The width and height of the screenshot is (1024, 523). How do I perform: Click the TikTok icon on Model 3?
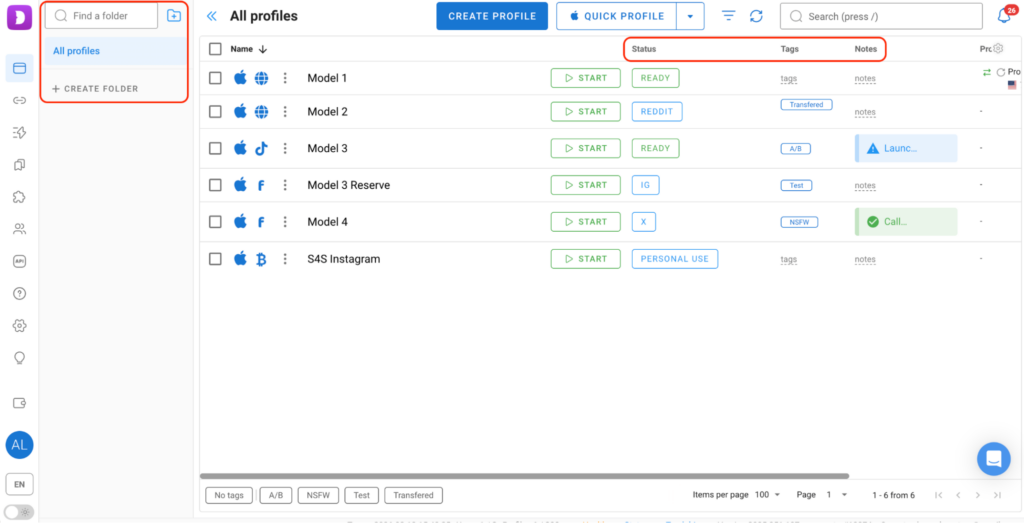pyautogui.click(x=261, y=148)
